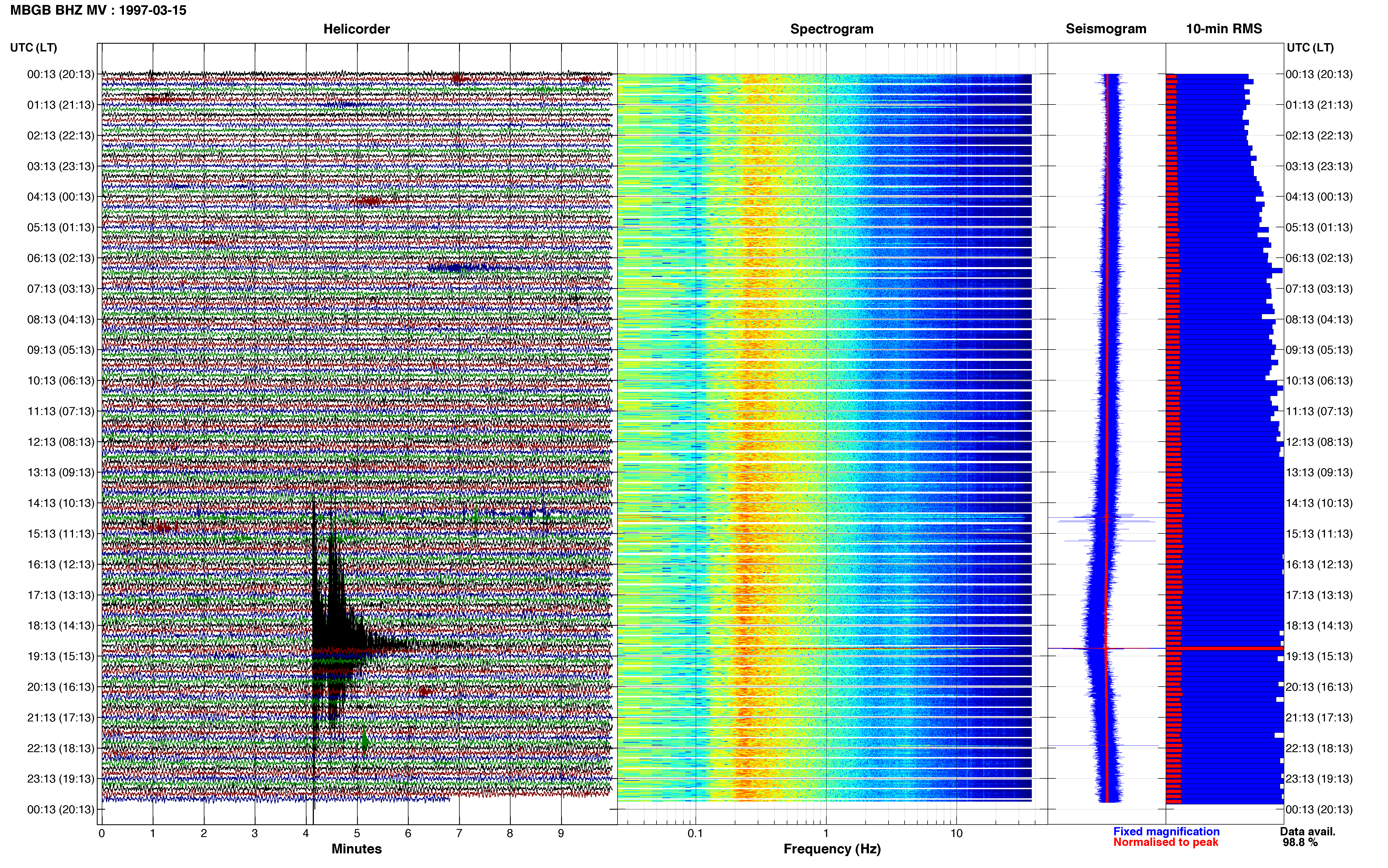This screenshot has width=1388, height=868.
Task: Click the left time label 02:13 (22:13)
Action: click(61, 135)
